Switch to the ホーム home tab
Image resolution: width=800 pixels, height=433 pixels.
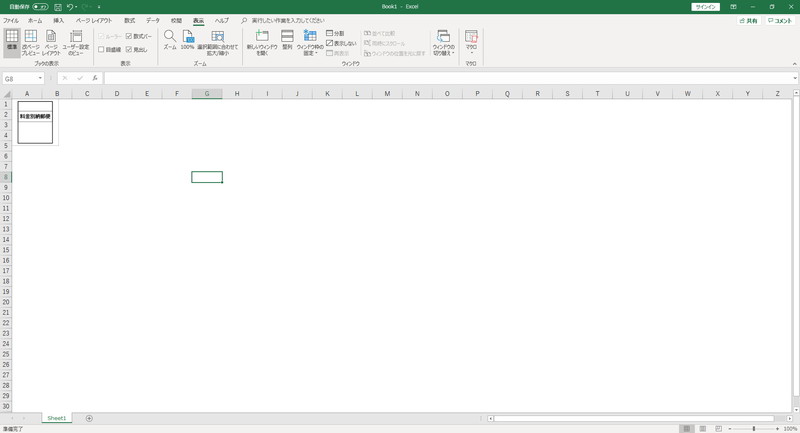pyautogui.click(x=35, y=20)
